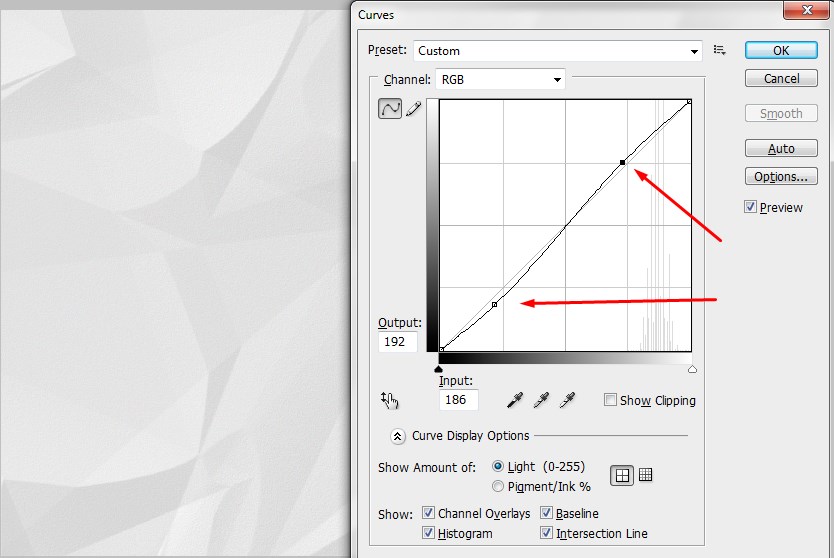This screenshot has width=834, height=558.
Task: Disable Channel Overlays checkbox
Action: [x=428, y=513]
